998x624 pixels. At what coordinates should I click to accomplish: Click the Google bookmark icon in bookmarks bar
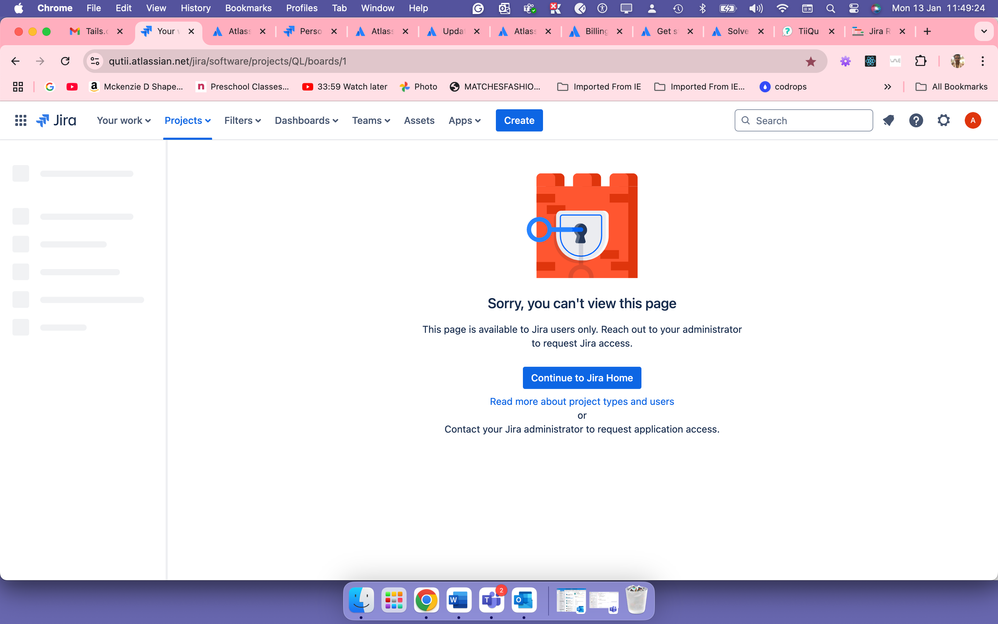pyautogui.click(x=49, y=86)
